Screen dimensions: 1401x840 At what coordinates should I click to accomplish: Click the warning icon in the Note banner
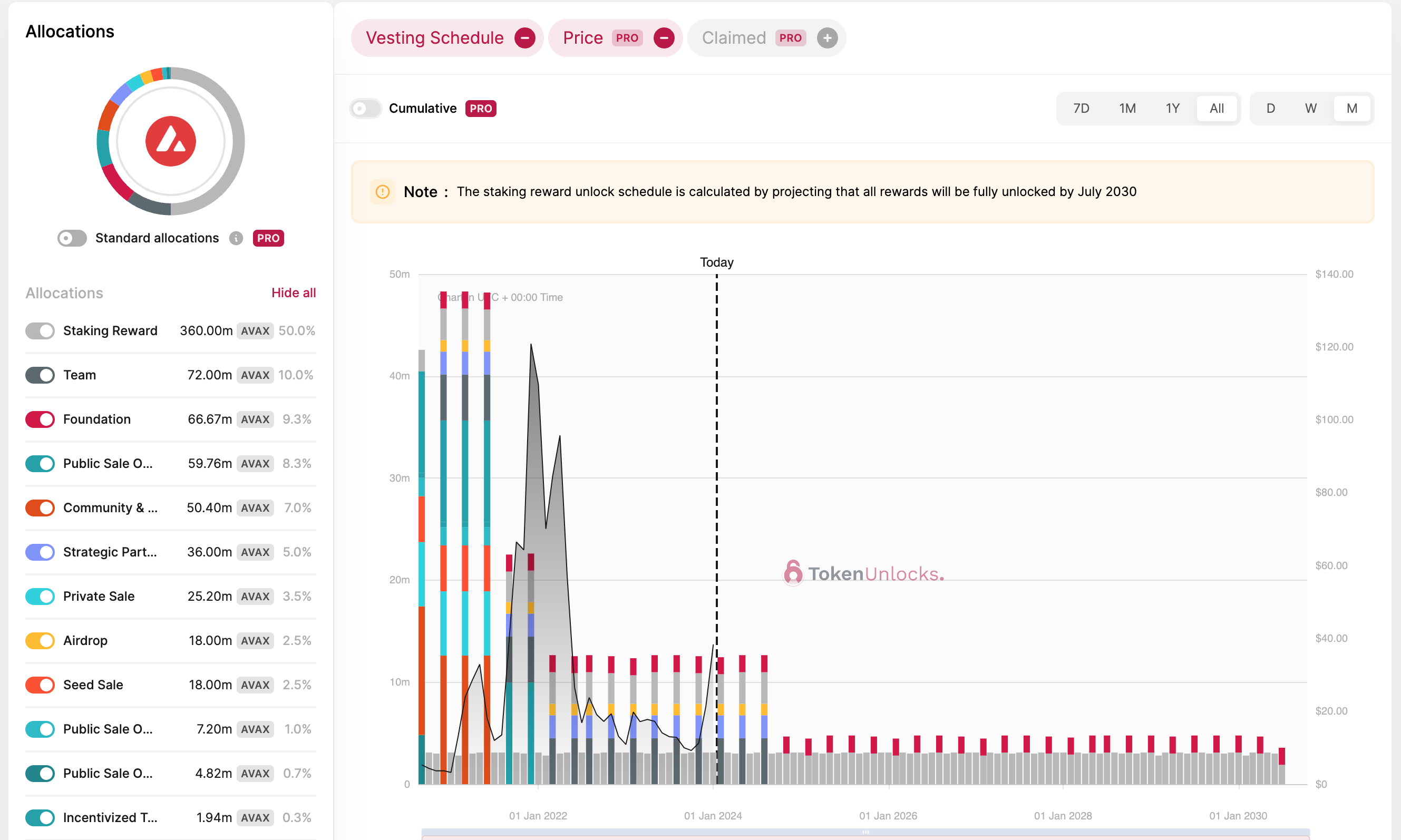(x=383, y=192)
